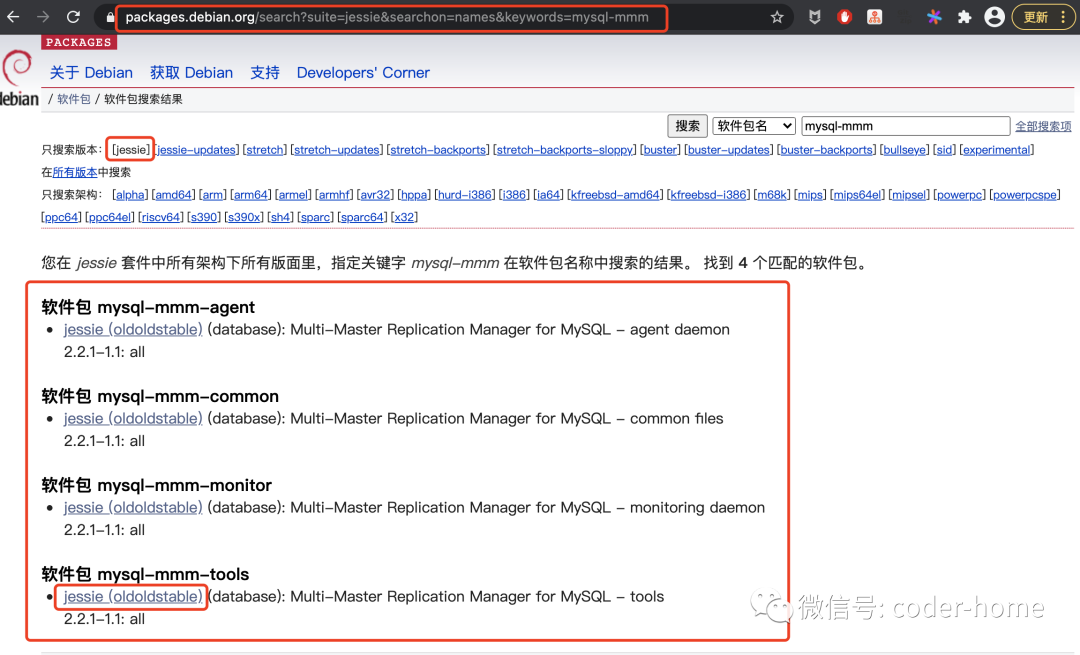Open the 全部搜索项 link
The width and height of the screenshot is (1080, 655).
pos(1043,126)
